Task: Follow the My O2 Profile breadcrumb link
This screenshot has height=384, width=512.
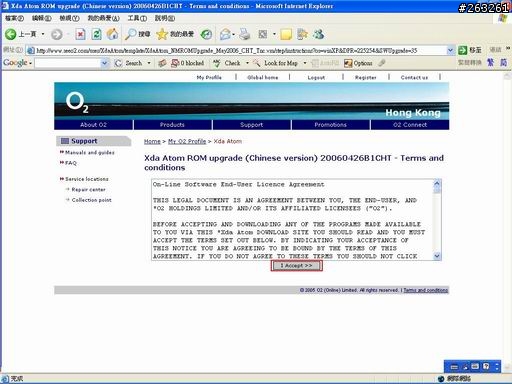Action: click(187, 141)
